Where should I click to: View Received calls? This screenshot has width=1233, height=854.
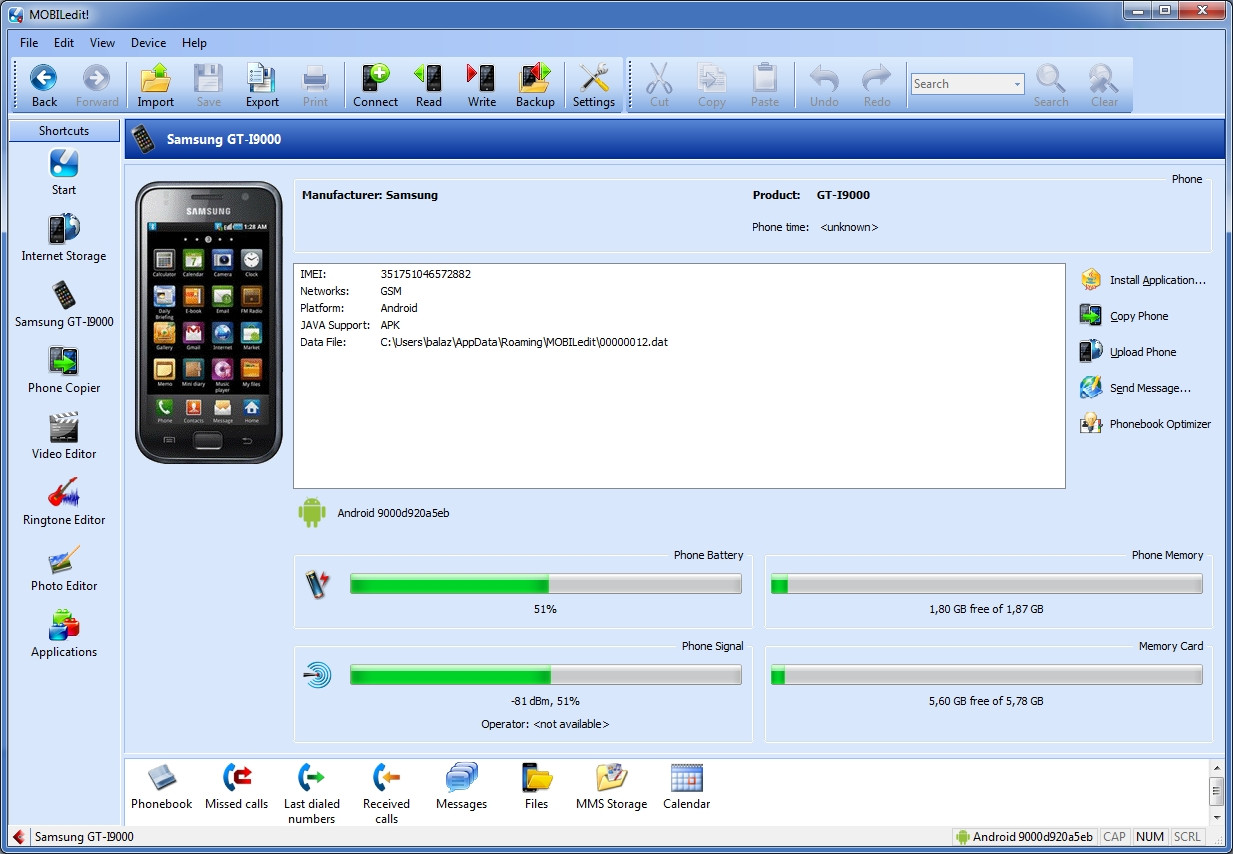tap(387, 794)
